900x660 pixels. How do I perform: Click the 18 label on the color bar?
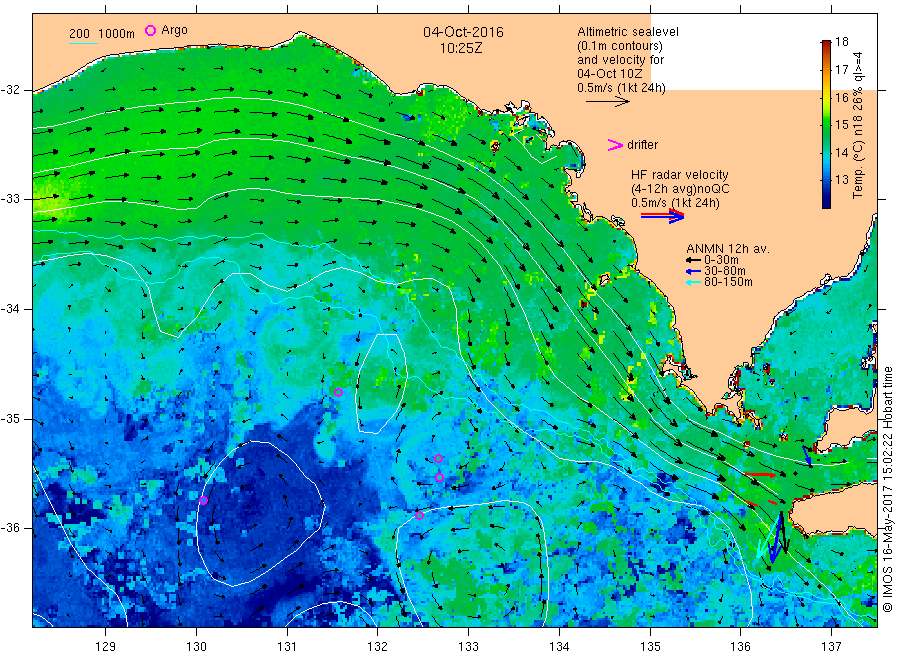tap(841, 41)
